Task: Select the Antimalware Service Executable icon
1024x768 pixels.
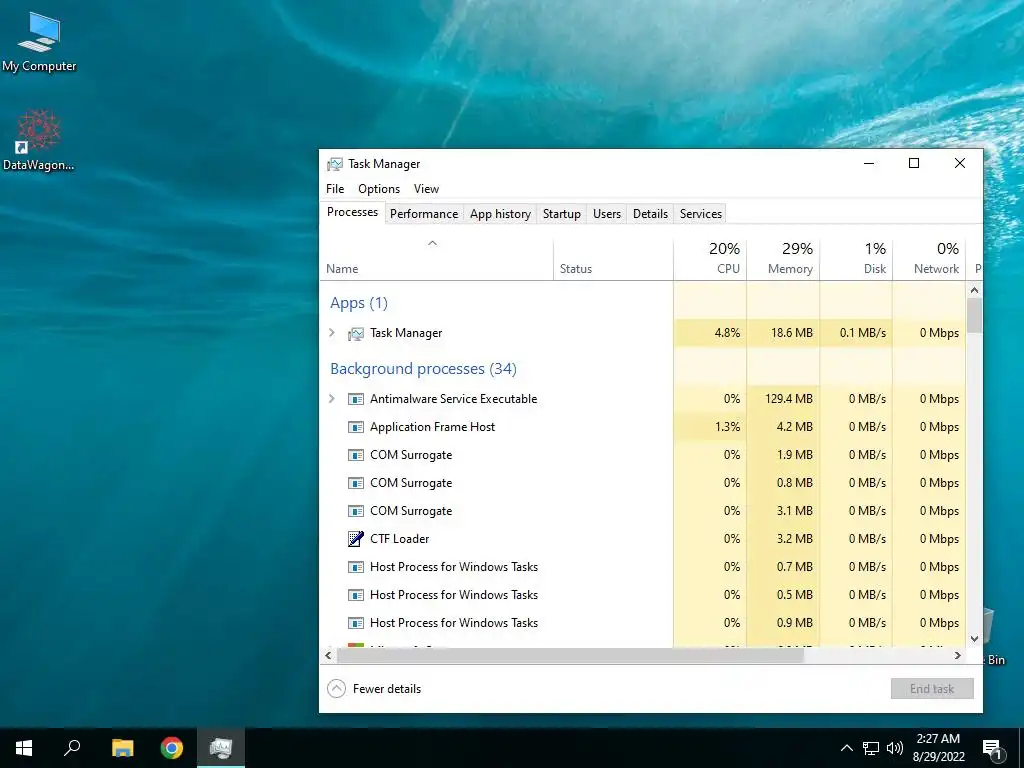Action: (356, 399)
